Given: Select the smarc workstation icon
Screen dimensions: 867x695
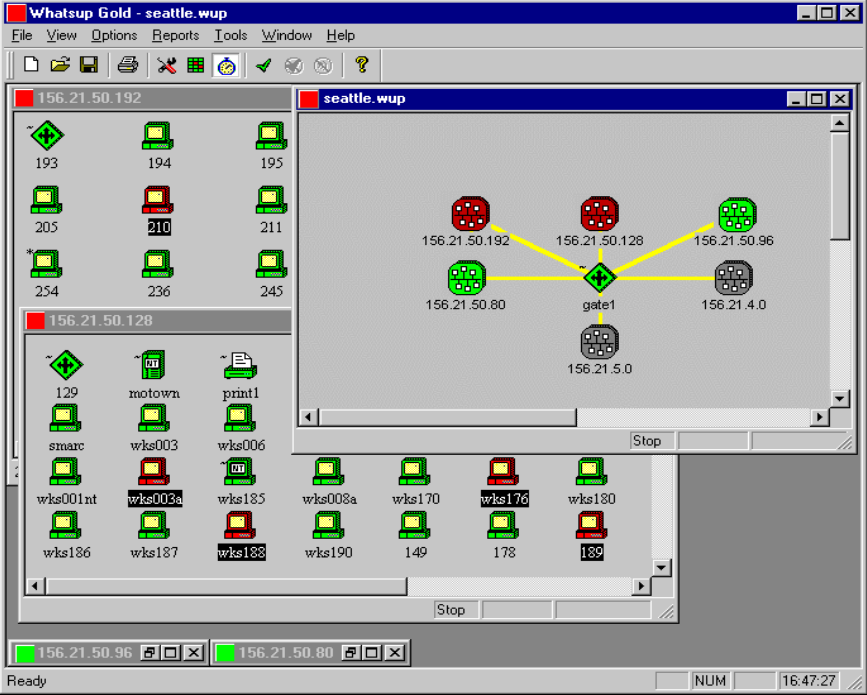Looking at the screenshot, I should pyautogui.click(x=65, y=419).
